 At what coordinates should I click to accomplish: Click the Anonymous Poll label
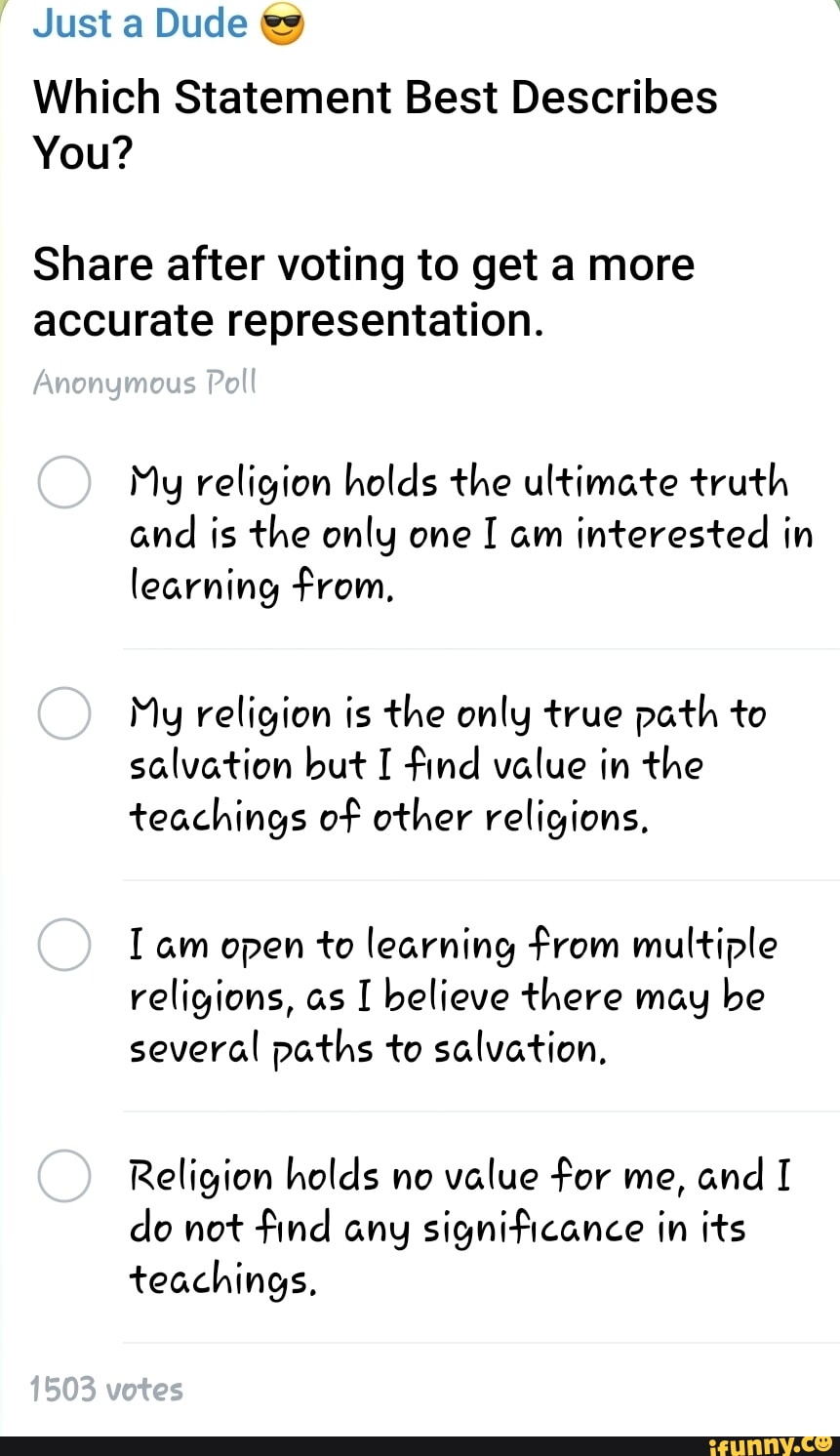pyautogui.click(x=144, y=383)
